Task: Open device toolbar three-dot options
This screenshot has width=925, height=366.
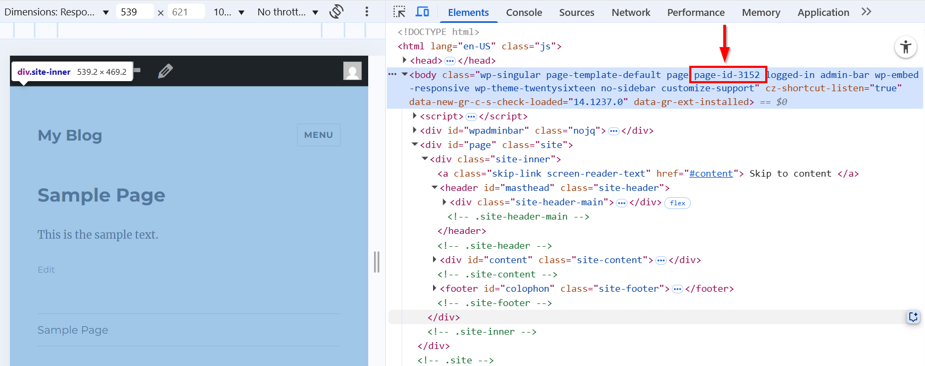Action: click(366, 12)
